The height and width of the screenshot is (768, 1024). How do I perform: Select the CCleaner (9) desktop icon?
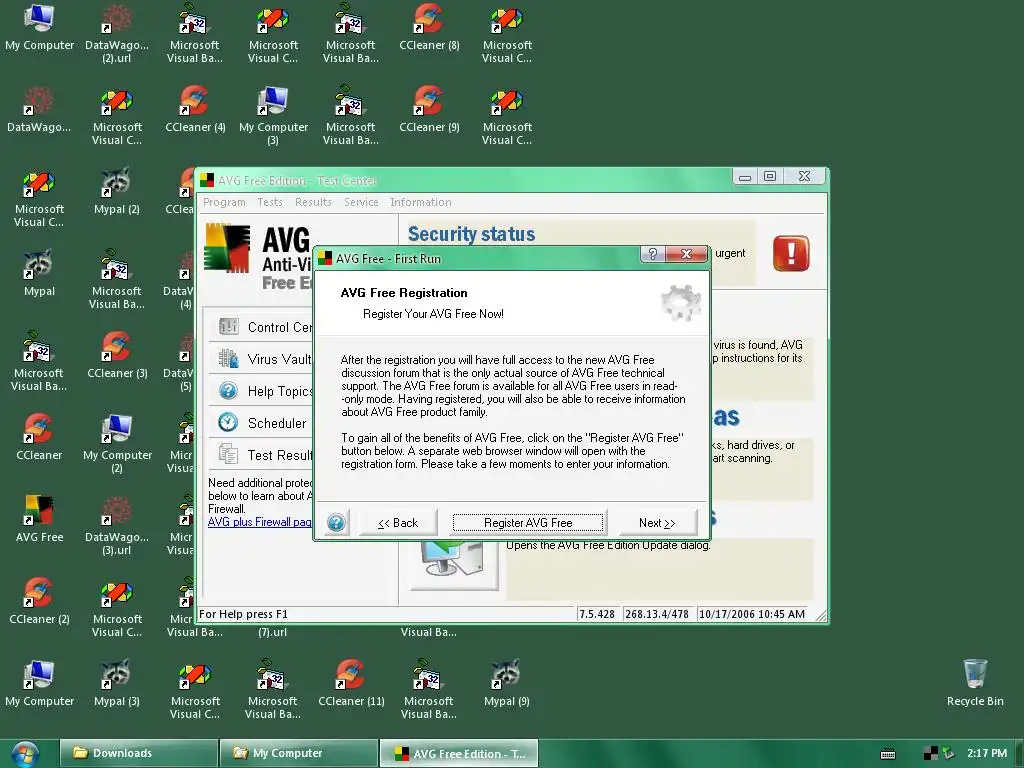[x=429, y=109]
